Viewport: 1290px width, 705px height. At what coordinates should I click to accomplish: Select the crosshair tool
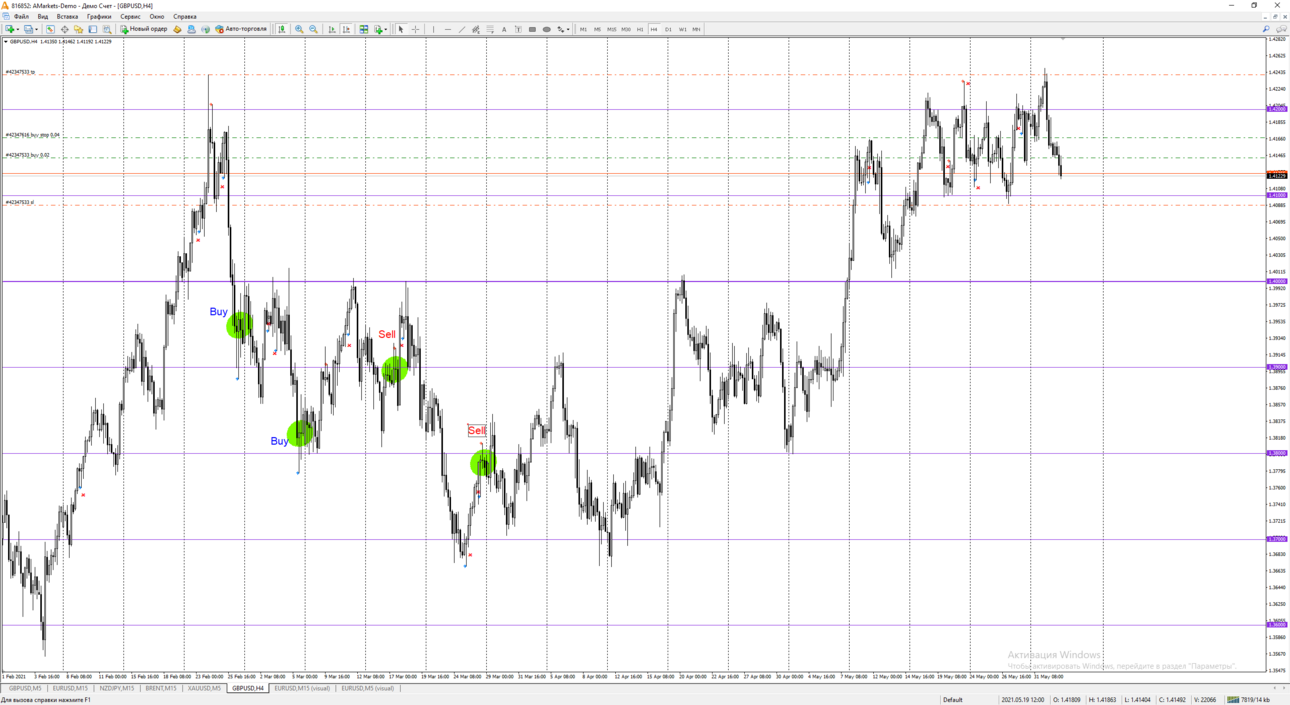(x=416, y=29)
